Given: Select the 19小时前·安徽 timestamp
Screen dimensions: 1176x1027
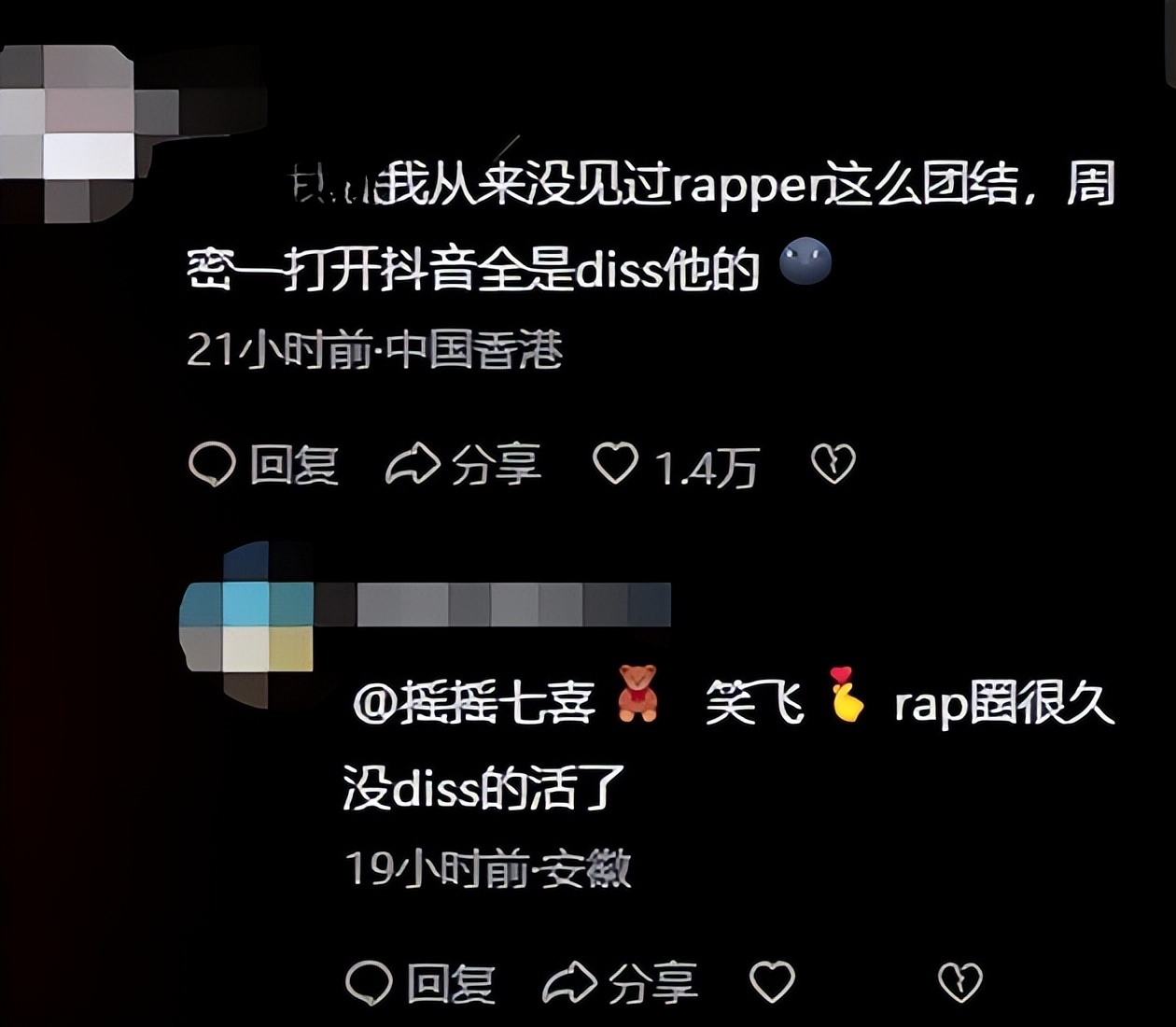Looking at the screenshot, I should (488, 868).
